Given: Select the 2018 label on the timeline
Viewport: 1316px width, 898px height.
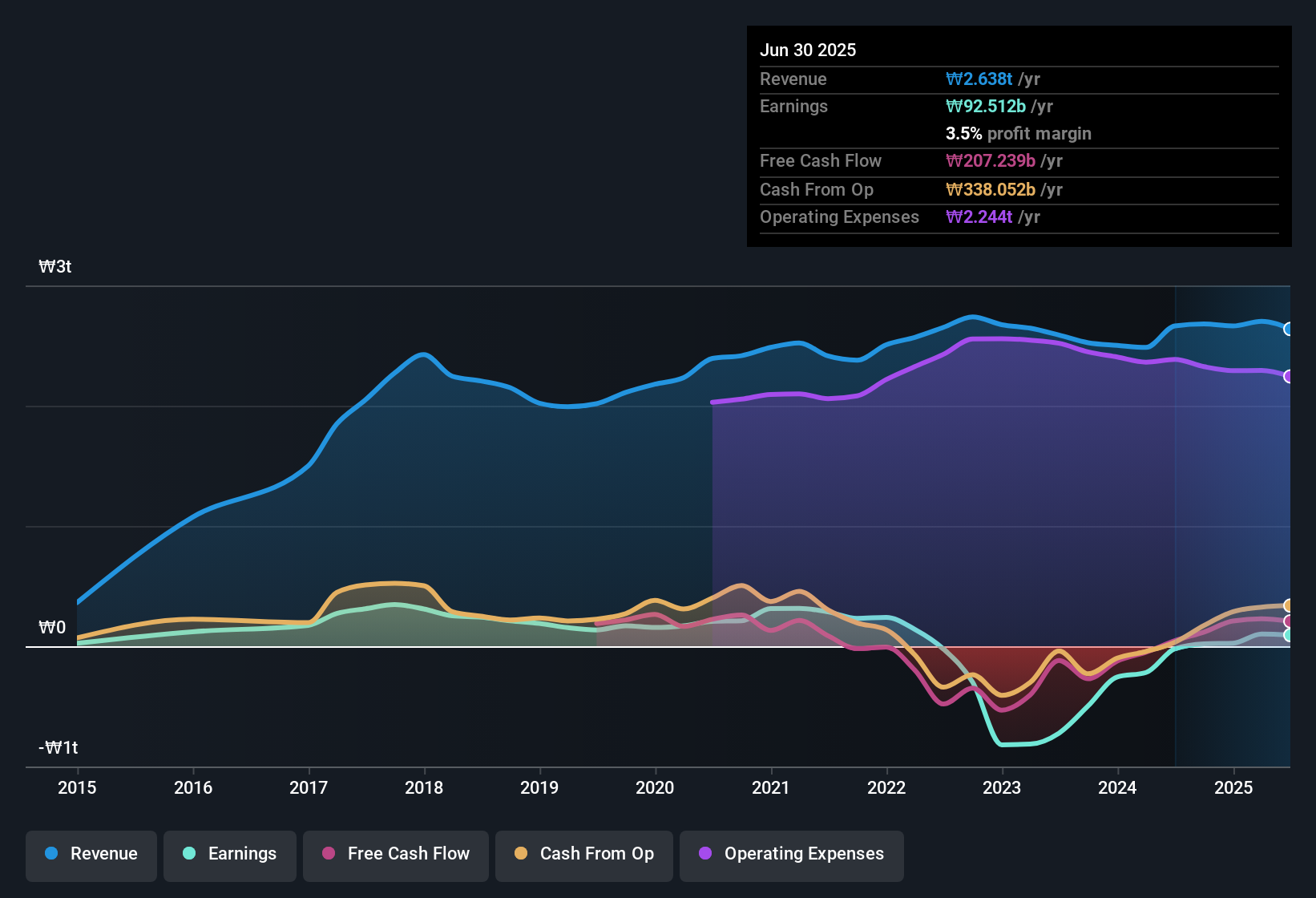Looking at the screenshot, I should pos(424,787).
